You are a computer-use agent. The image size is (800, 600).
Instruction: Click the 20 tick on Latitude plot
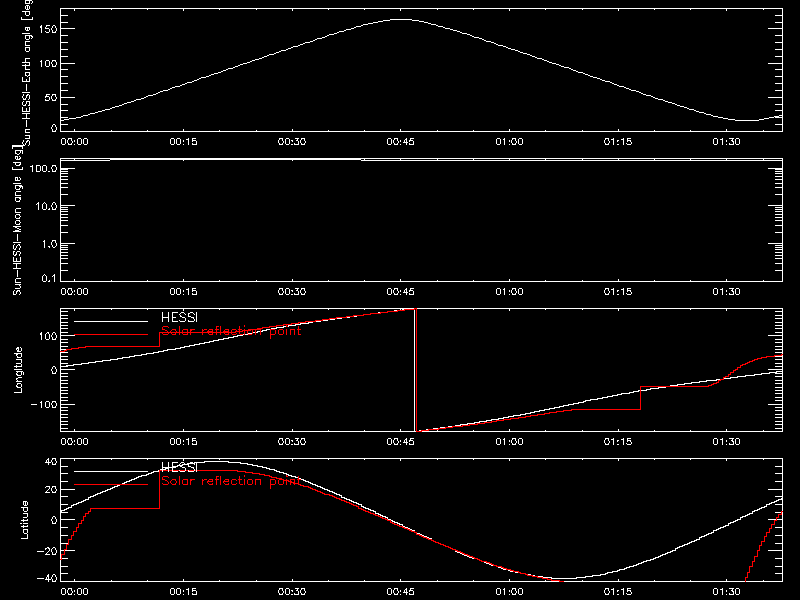click(52, 490)
